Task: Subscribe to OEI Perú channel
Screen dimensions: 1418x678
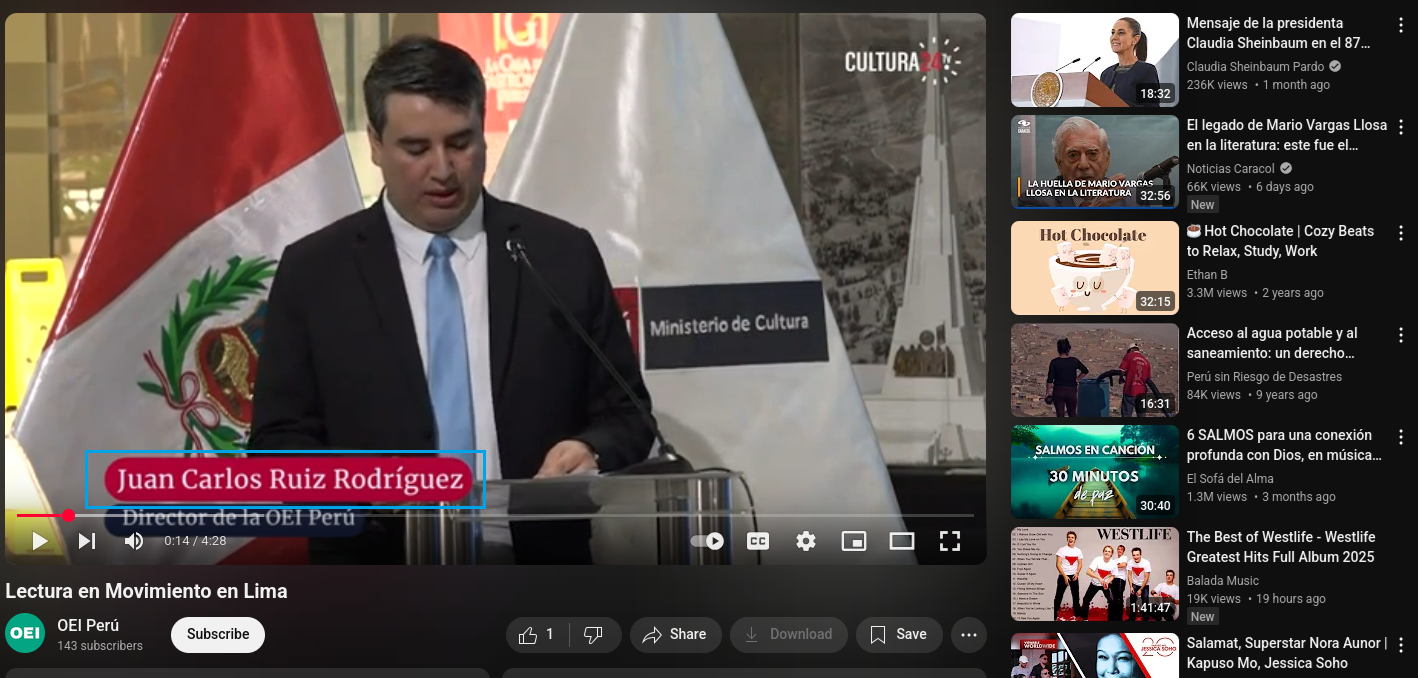Action: tap(218, 635)
